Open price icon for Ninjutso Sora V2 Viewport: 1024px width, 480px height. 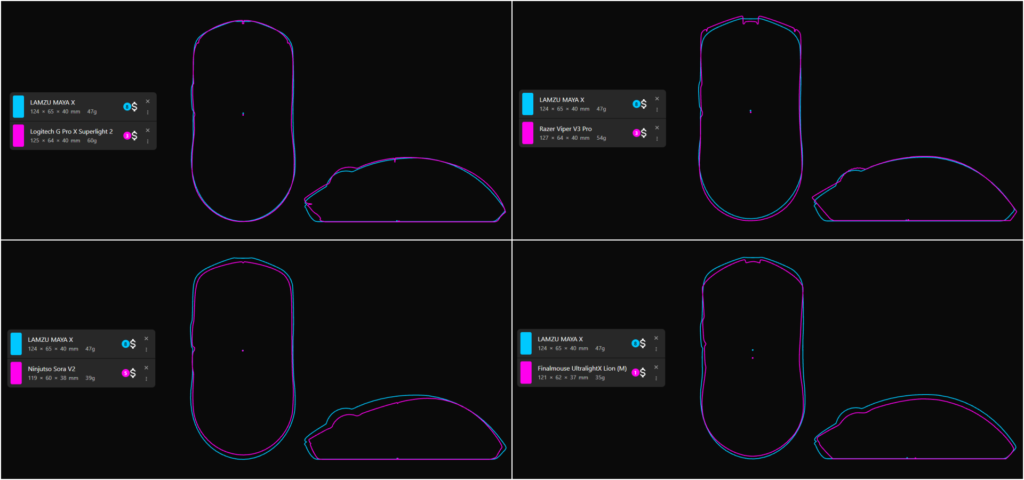point(133,373)
